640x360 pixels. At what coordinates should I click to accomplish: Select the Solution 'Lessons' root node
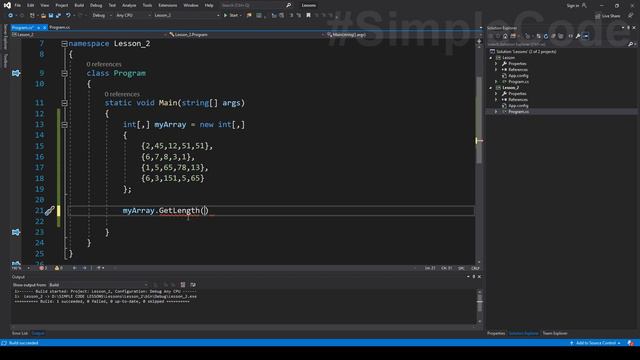(x=523, y=52)
